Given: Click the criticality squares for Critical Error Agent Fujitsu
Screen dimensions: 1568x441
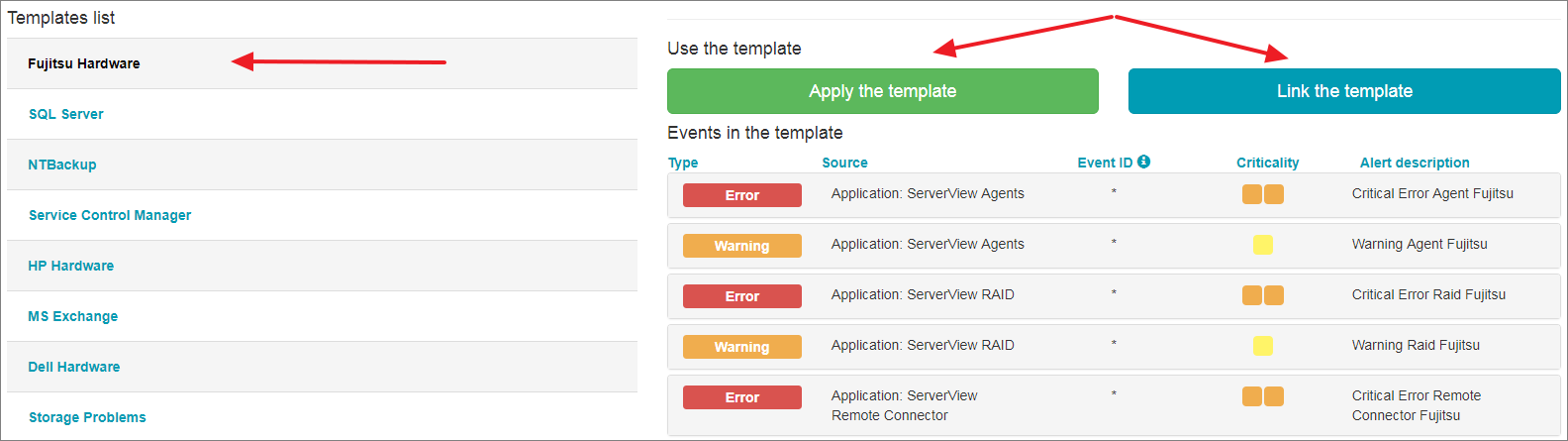Looking at the screenshot, I should pyautogui.click(x=1263, y=194).
